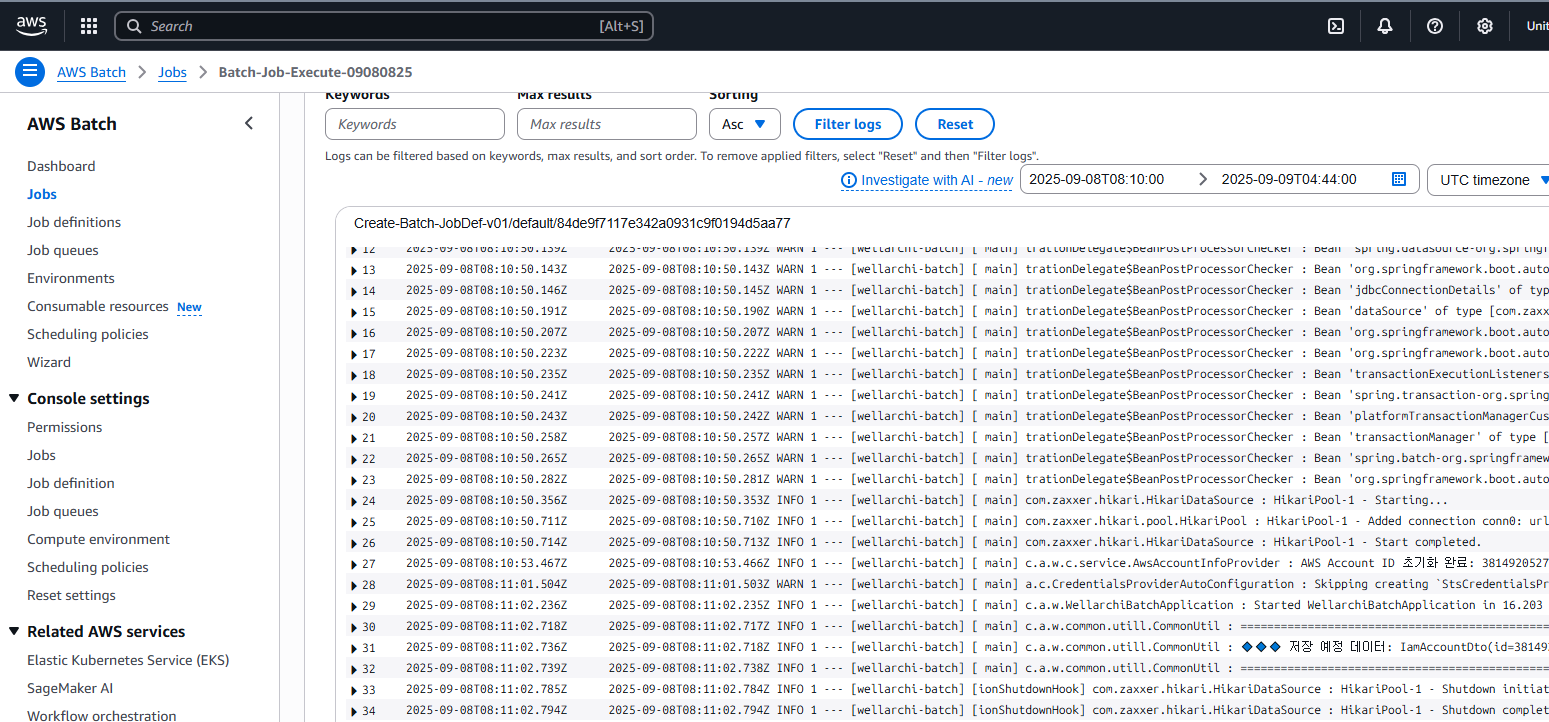The height and width of the screenshot is (722, 1549).
Task: Go to Jobs breadcrumb link
Action: [x=173, y=72]
